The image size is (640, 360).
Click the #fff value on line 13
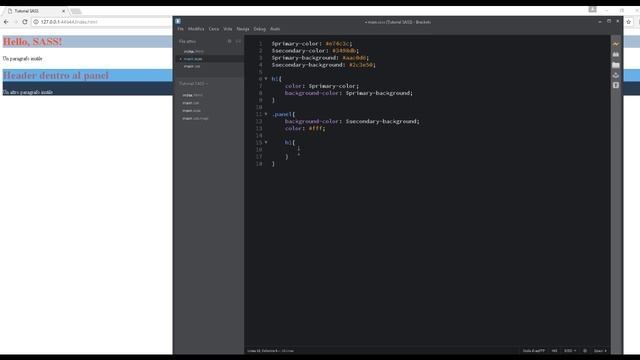tap(315, 128)
